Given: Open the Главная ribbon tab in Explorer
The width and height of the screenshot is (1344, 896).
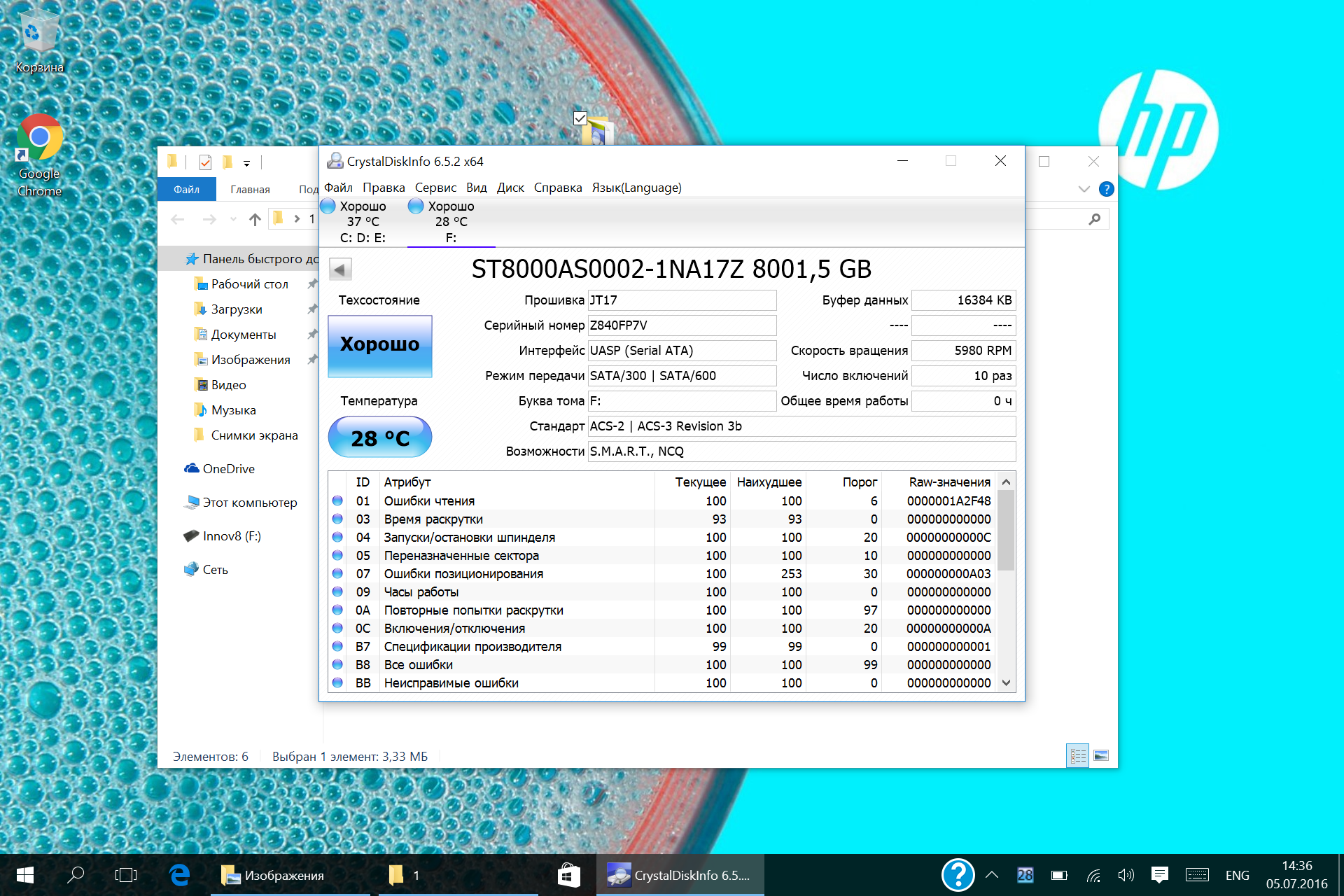Looking at the screenshot, I should point(250,190).
